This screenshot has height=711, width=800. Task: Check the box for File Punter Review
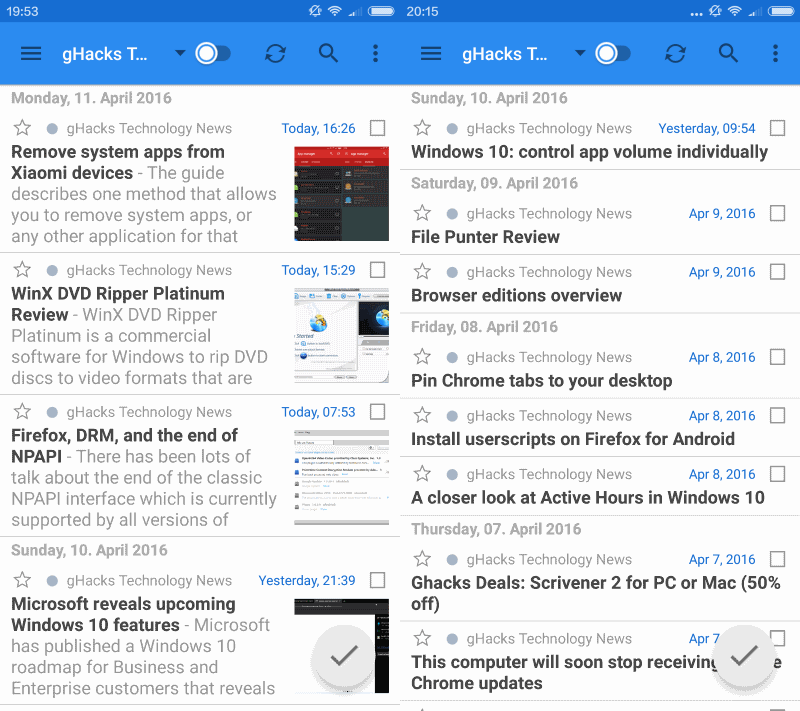point(778,213)
